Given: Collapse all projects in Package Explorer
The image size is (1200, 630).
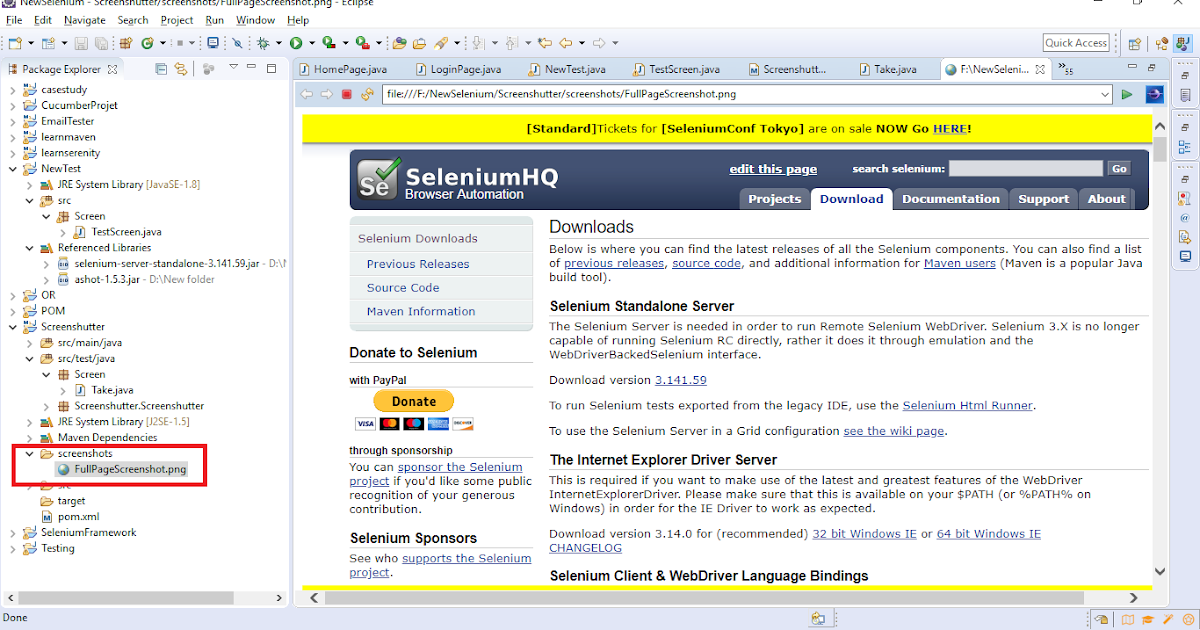Looking at the screenshot, I should coord(160,68).
